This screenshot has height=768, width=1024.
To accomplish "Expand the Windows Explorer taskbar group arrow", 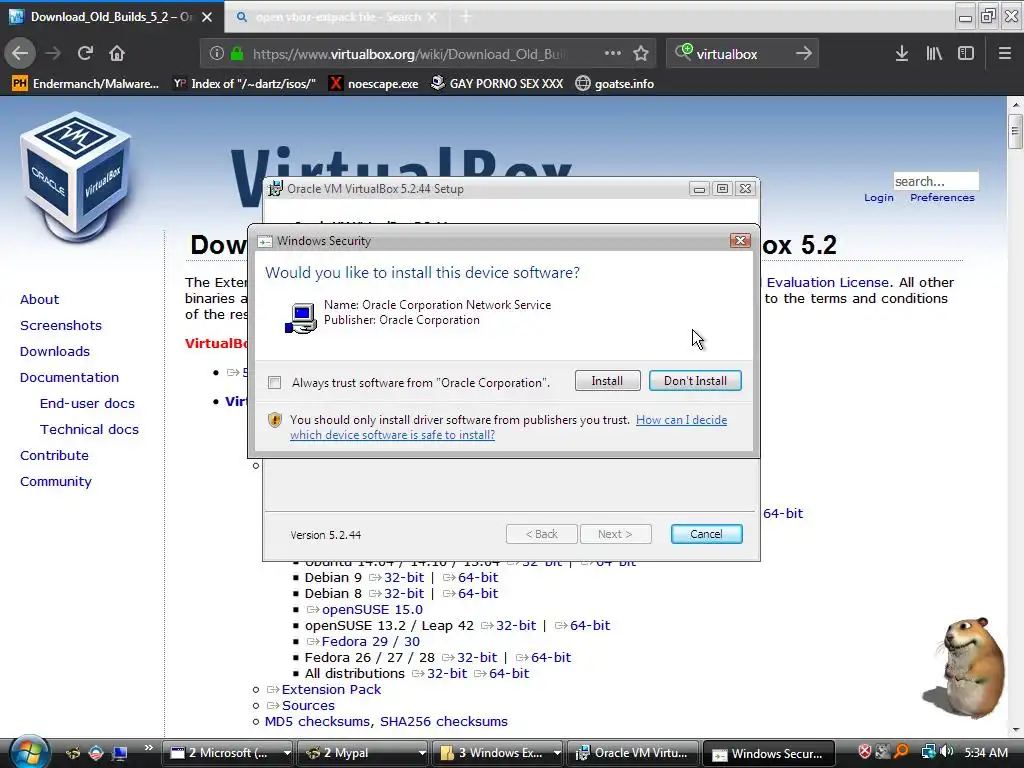I will (x=556, y=753).
